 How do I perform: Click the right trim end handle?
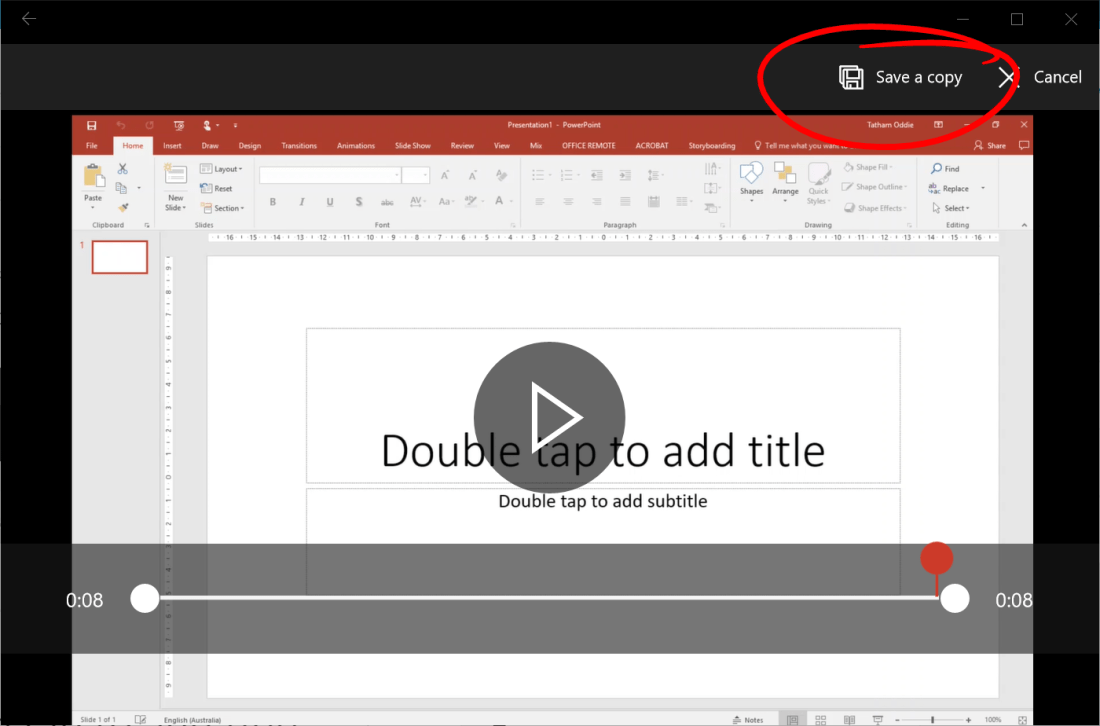955,599
